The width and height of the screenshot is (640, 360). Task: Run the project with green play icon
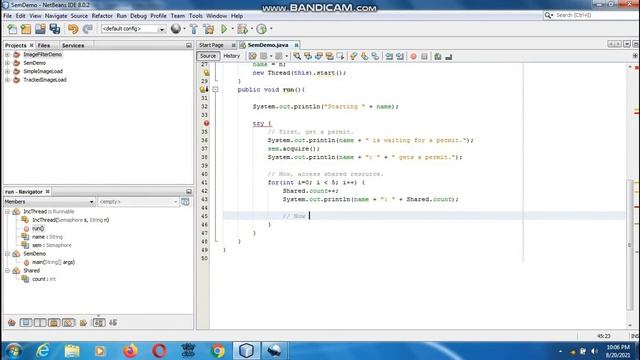[x=224, y=29]
